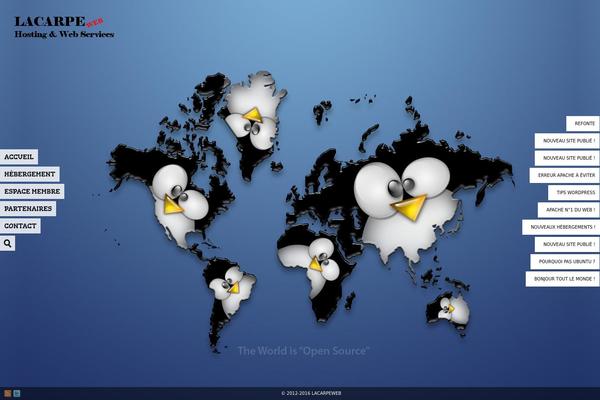This screenshot has width=600, height=400.
Task: Select PARTENAIRES in the left menu
Action: (28, 209)
